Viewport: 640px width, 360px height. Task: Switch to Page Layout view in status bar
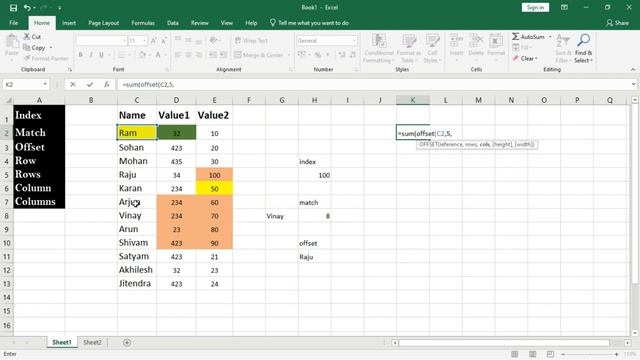coord(532,354)
